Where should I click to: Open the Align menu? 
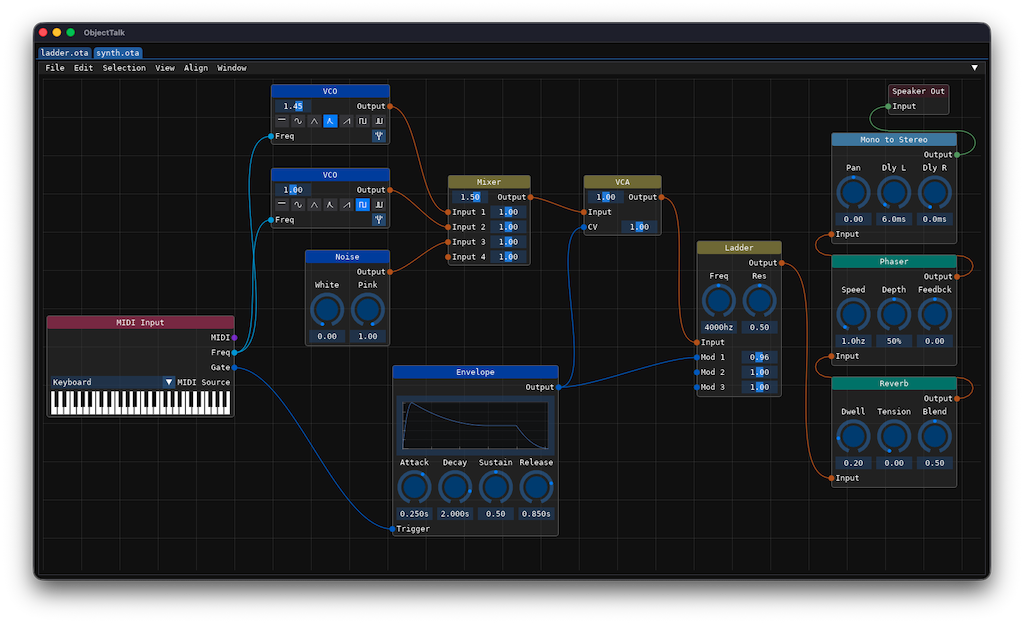point(196,68)
